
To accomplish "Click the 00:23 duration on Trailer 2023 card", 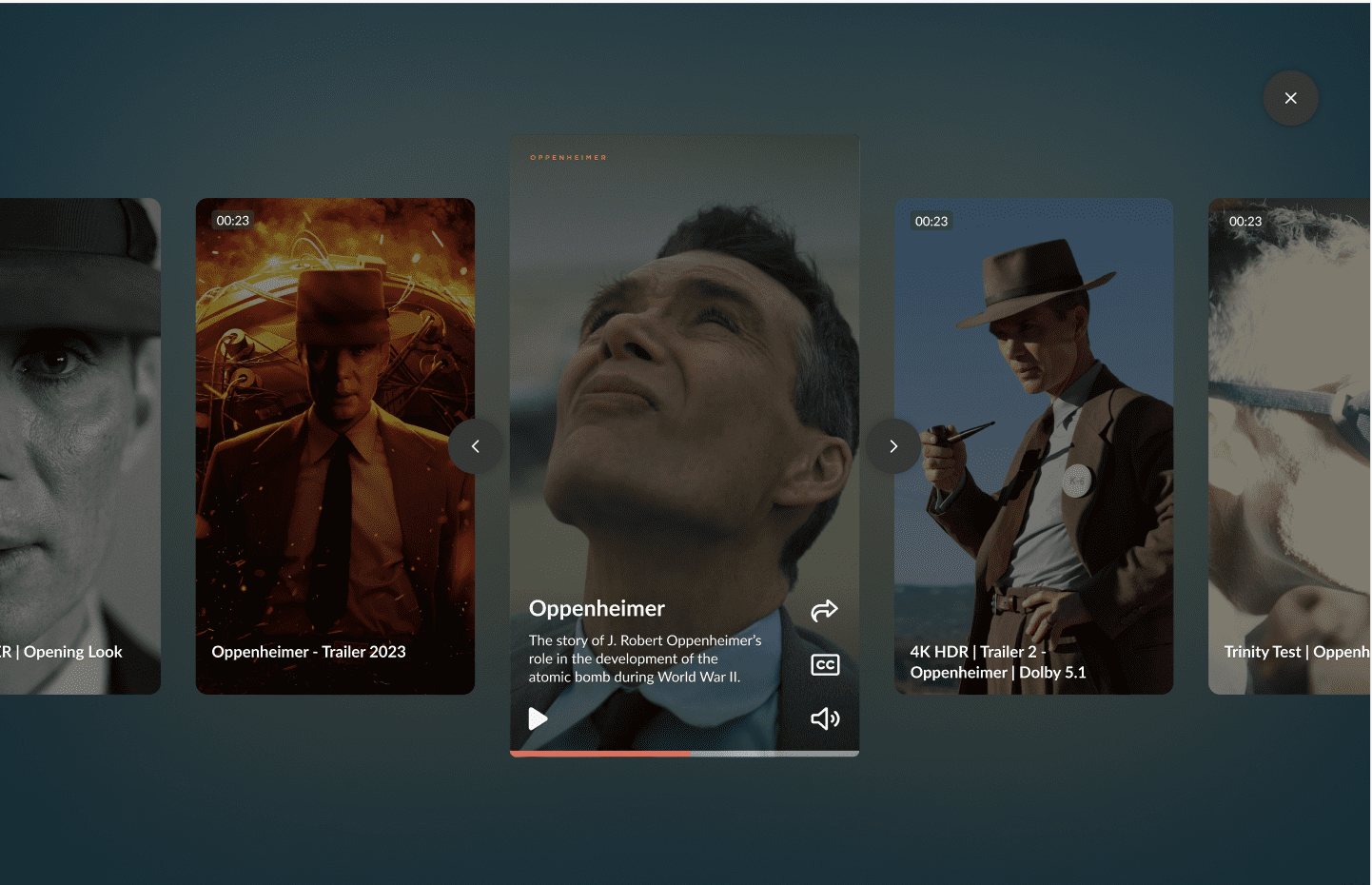I will [233, 221].
